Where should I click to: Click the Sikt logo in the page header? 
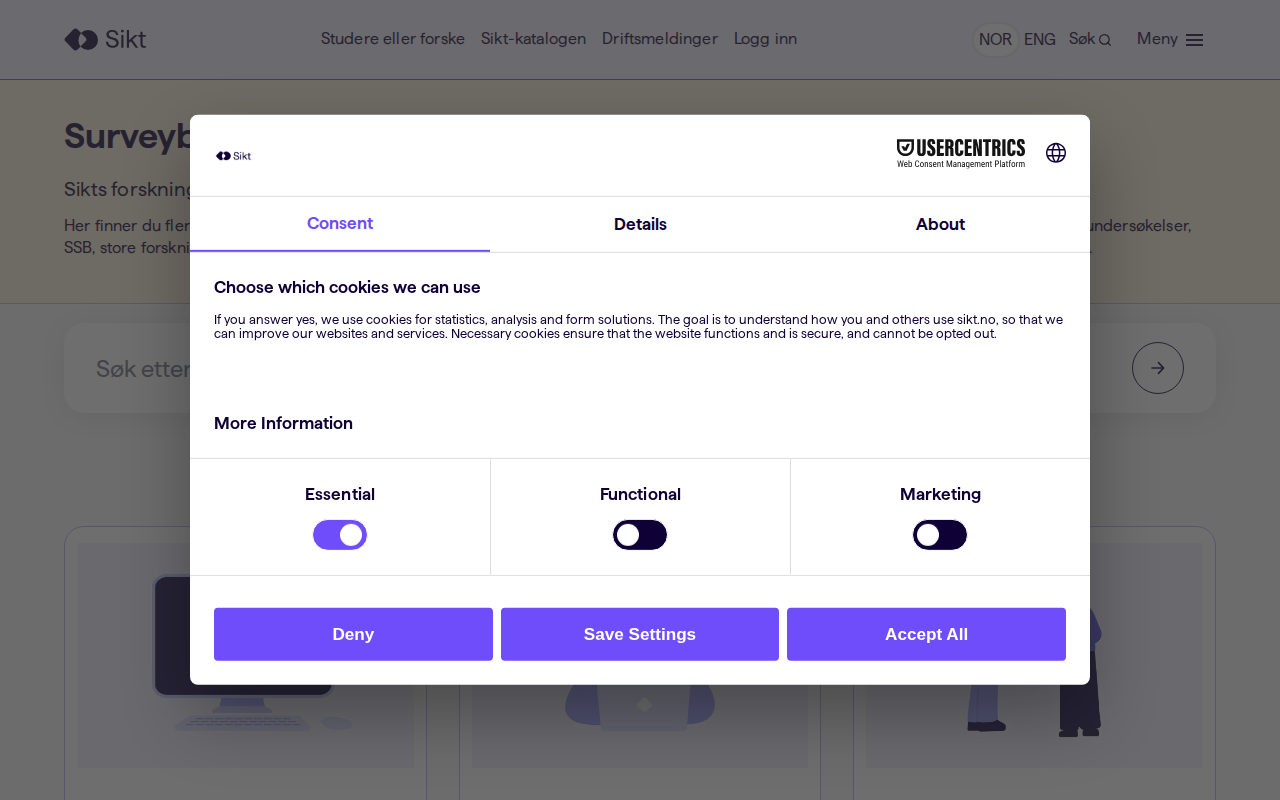coord(104,39)
